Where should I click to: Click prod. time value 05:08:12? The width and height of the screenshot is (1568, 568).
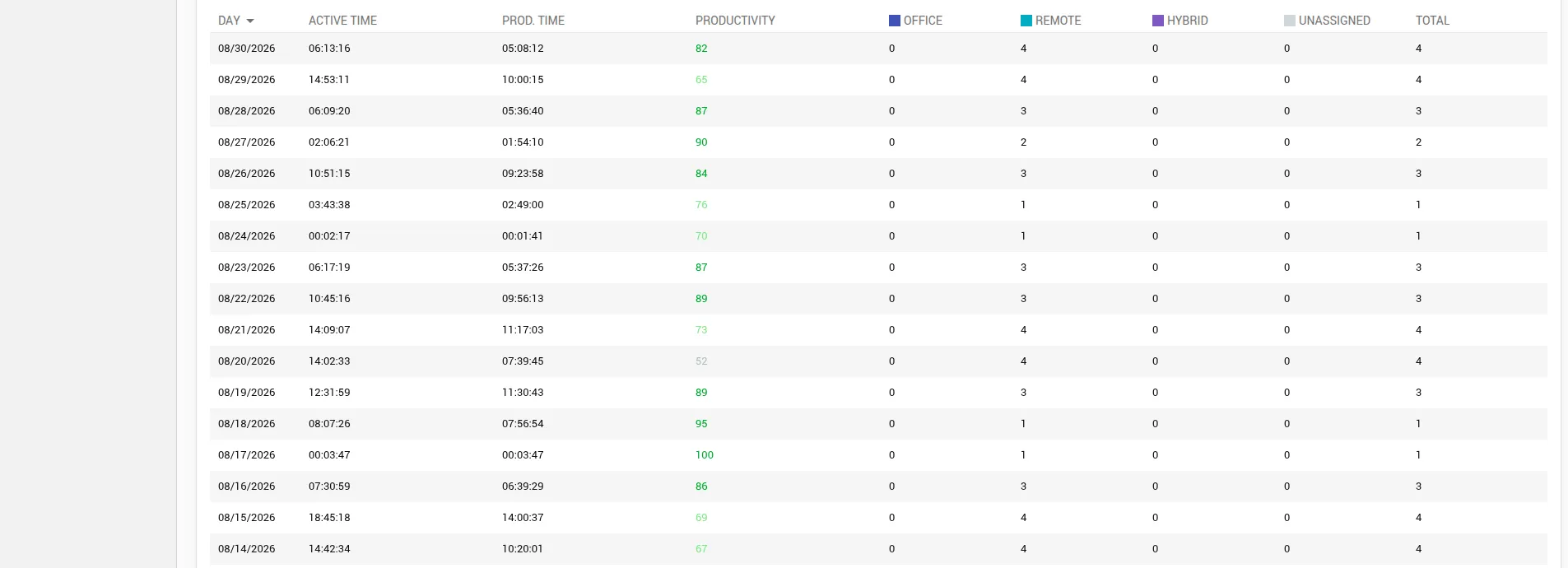tap(523, 49)
